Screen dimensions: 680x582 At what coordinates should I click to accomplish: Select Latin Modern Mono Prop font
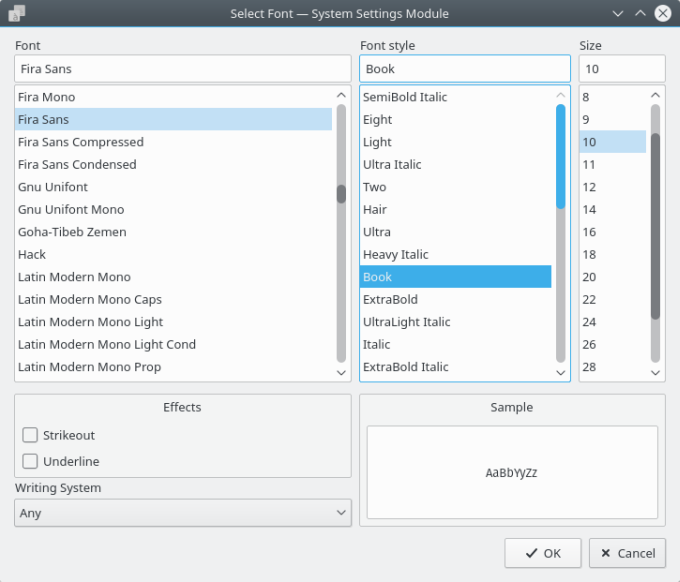[x=173, y=367]
